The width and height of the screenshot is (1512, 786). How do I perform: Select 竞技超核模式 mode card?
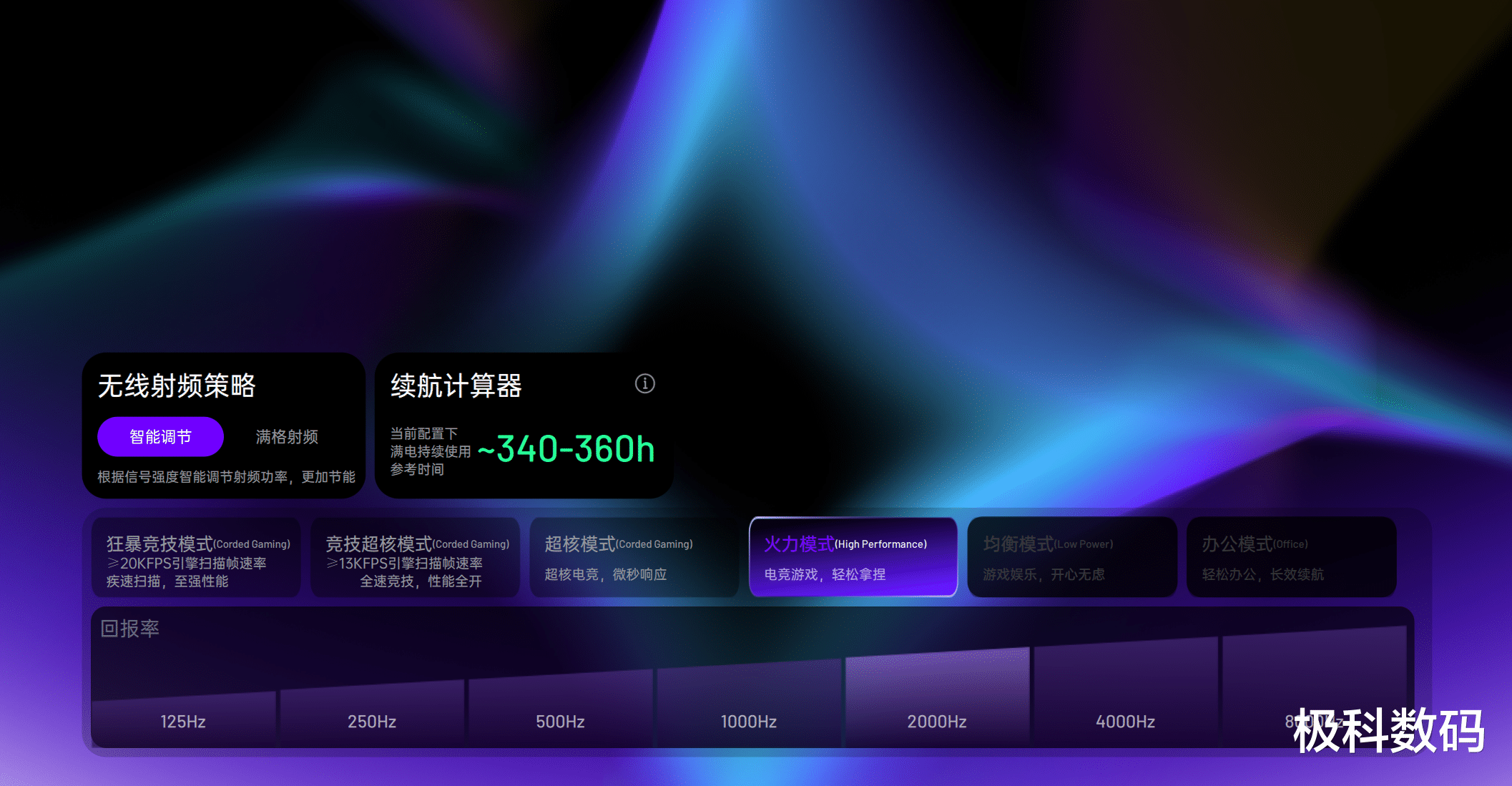click(416, 558)
